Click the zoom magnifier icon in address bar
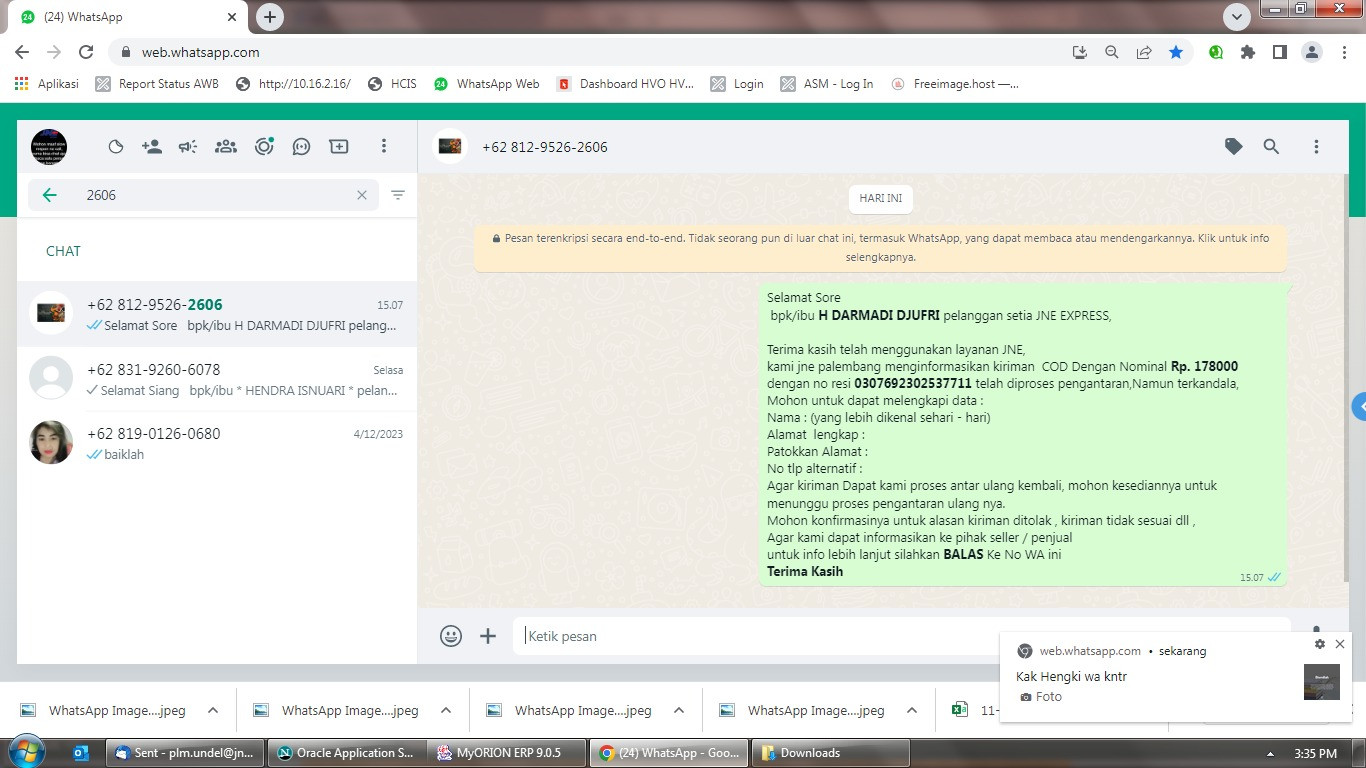The width and height of the screenshot is (1366, 768). tap(1111, 52)
